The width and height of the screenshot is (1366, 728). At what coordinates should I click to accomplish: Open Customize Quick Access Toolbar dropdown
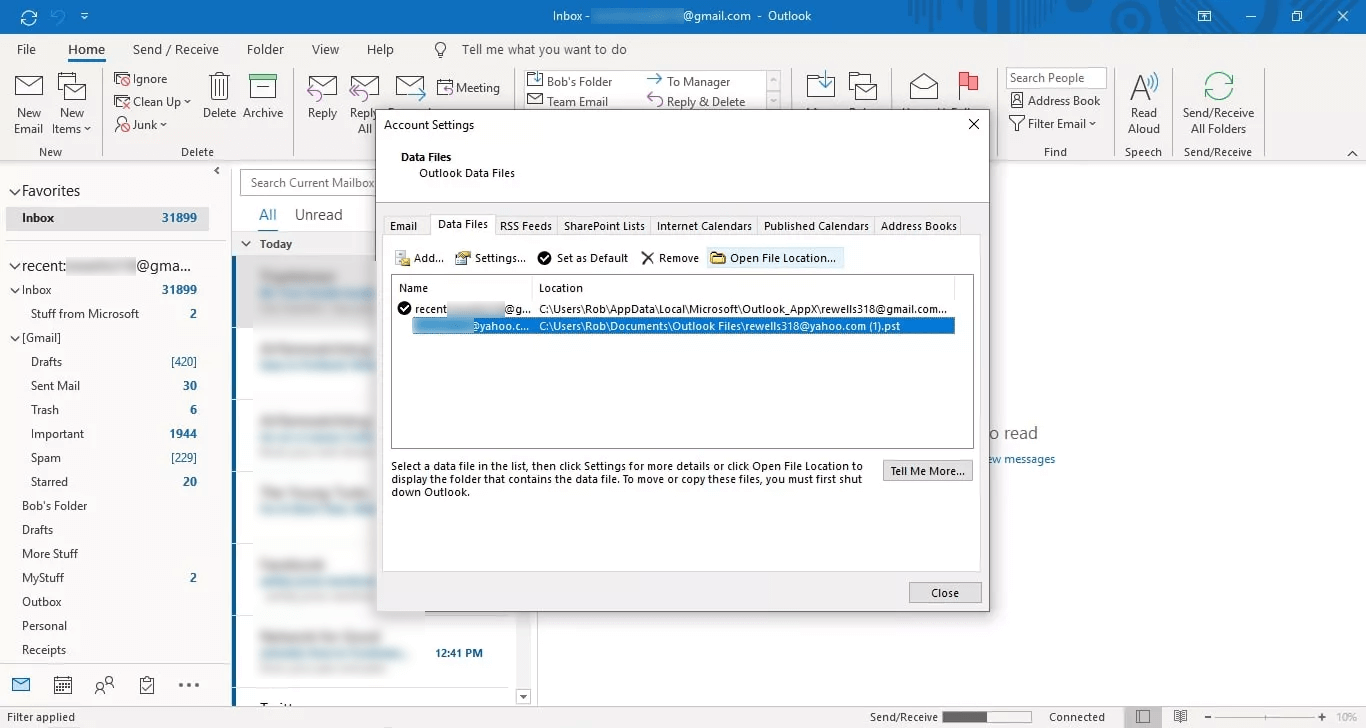(x=84, y=16)
